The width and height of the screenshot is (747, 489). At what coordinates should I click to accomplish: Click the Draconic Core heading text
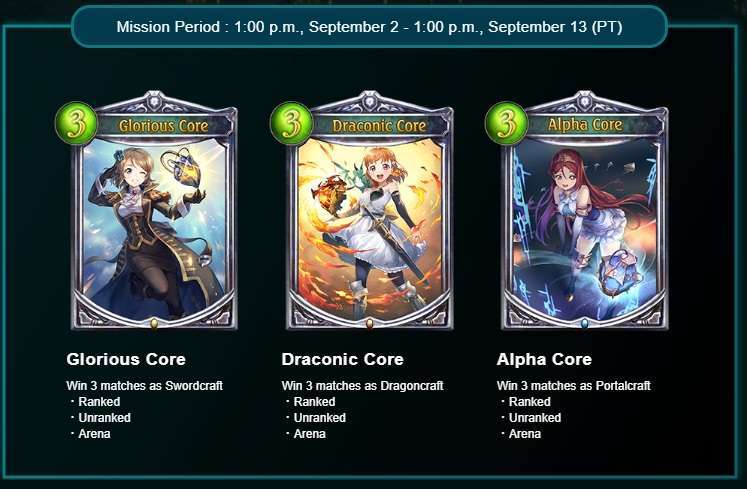click(342, 359)
